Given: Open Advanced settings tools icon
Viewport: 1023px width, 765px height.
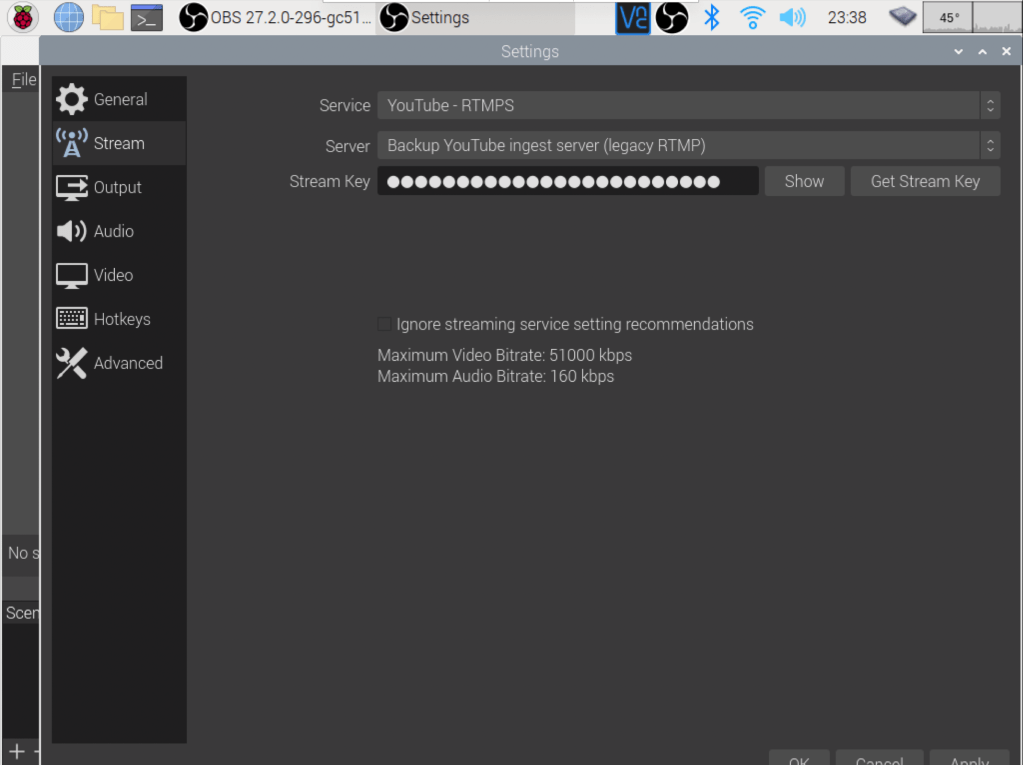Looking at the screenshot, I should coord(71,363).
